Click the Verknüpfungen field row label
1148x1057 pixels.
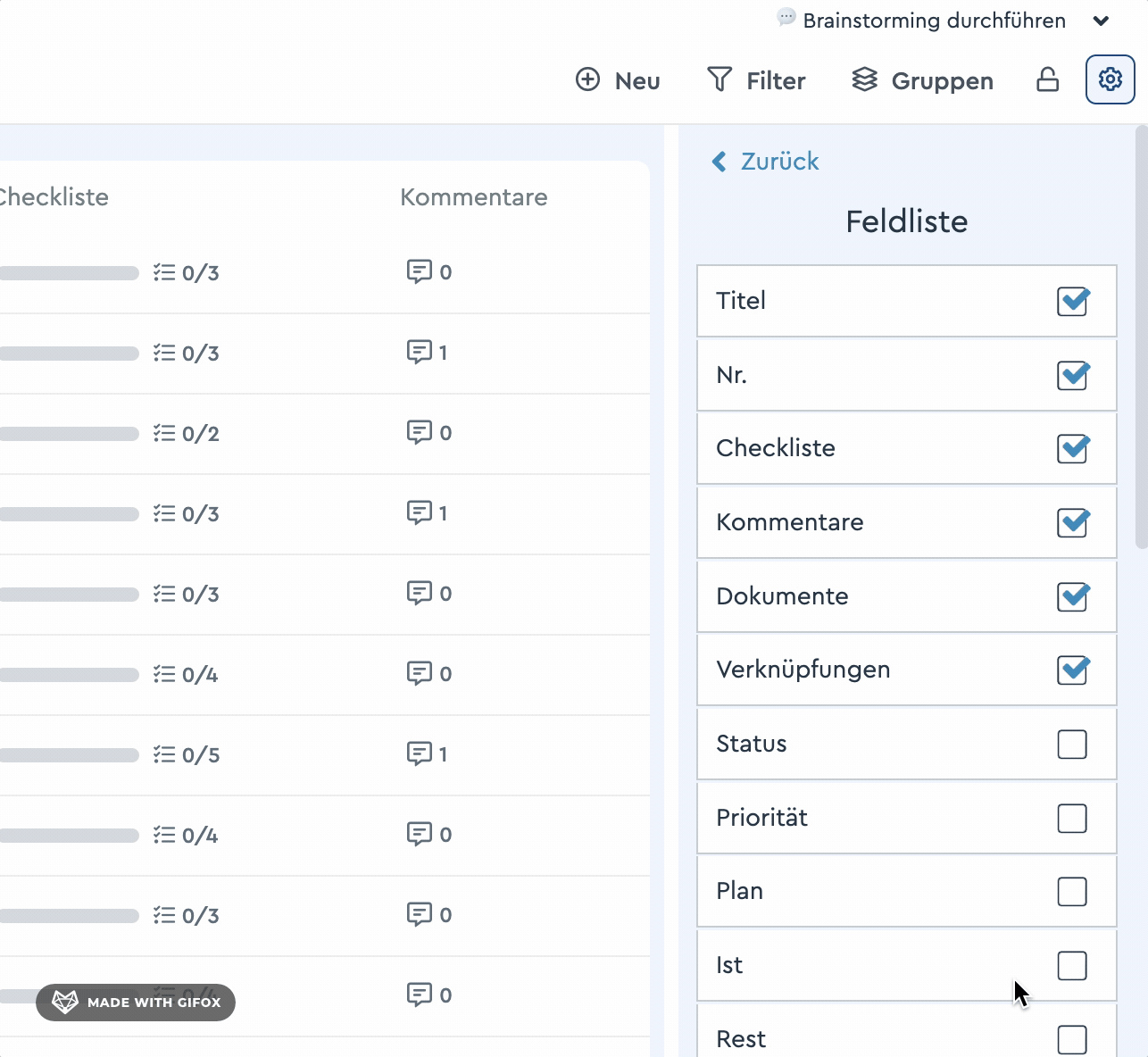pyautogui.click(x=803, y=670)
